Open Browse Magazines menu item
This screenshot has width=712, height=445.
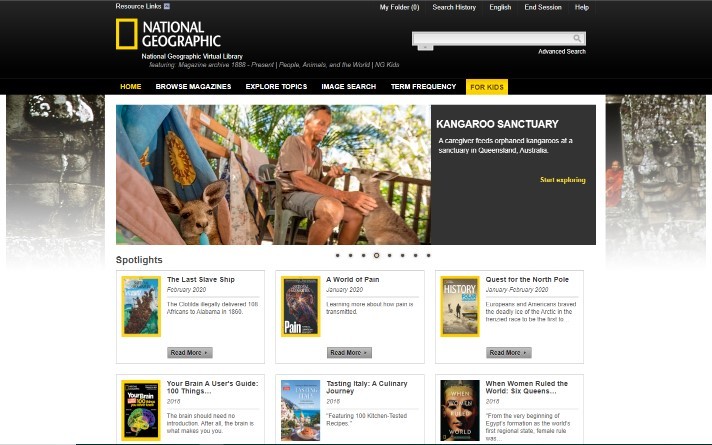tap(193, 87)
